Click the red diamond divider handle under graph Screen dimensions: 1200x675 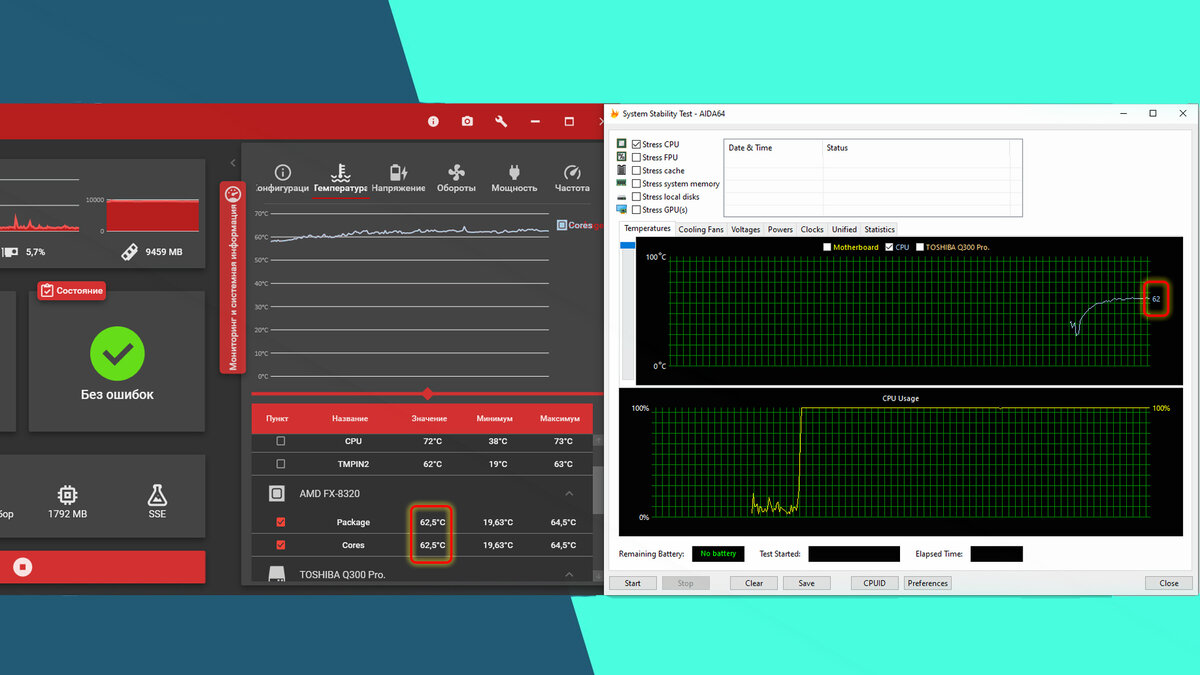point(428,394)
